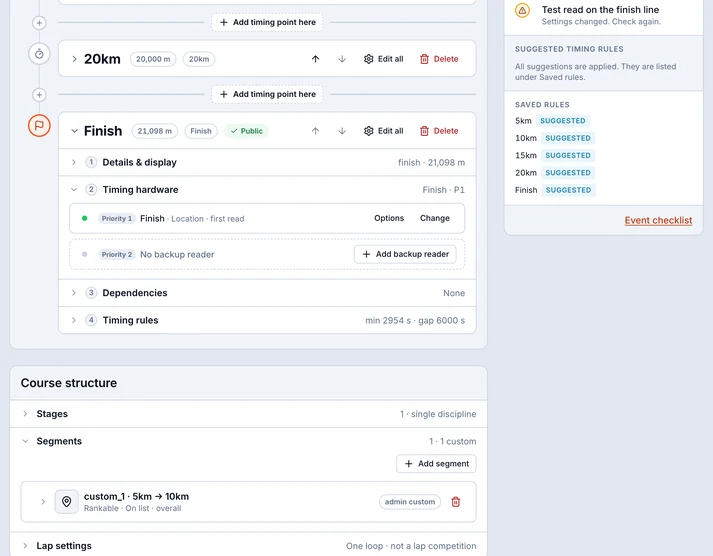Add a new segment

coord(436,464)
